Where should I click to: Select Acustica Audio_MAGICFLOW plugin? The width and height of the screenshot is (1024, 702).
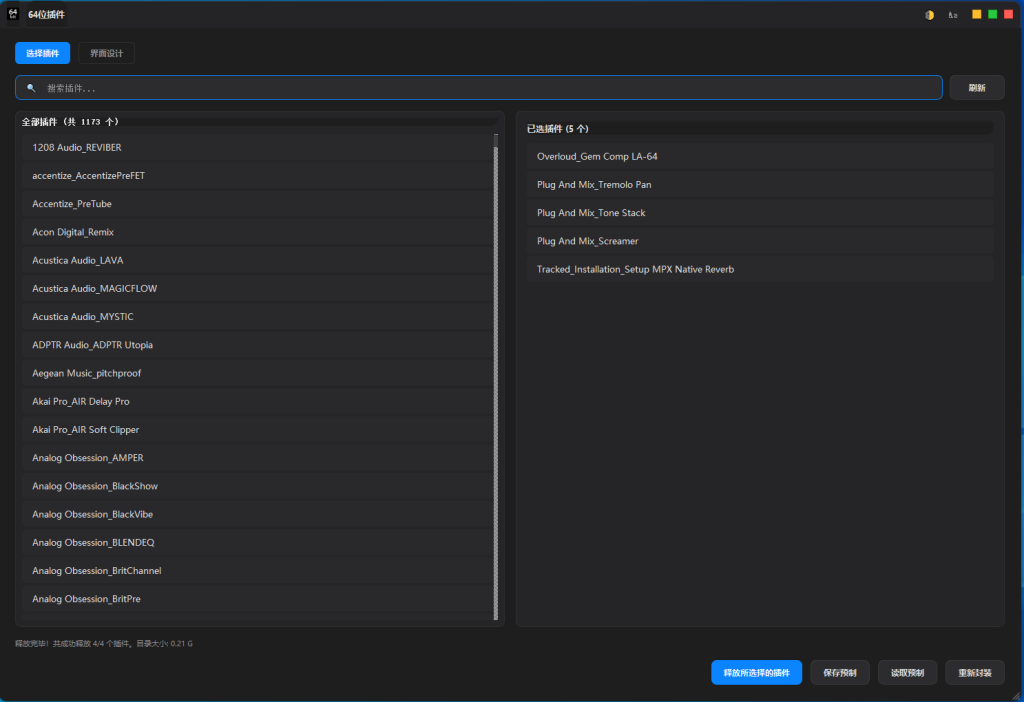258,288
